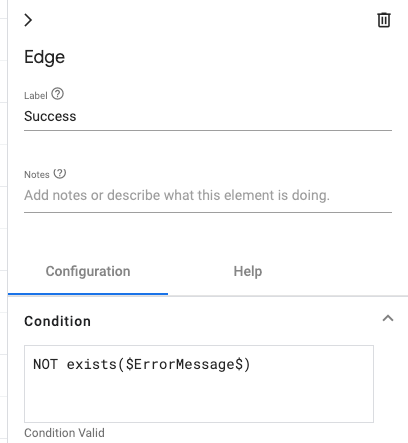
Task: Collapse the Condition section chevron
Action: click(388, 319)
